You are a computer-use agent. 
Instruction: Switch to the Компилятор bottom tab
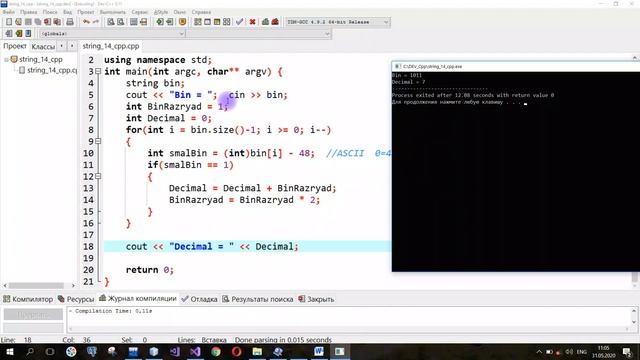tap(28, 299)
